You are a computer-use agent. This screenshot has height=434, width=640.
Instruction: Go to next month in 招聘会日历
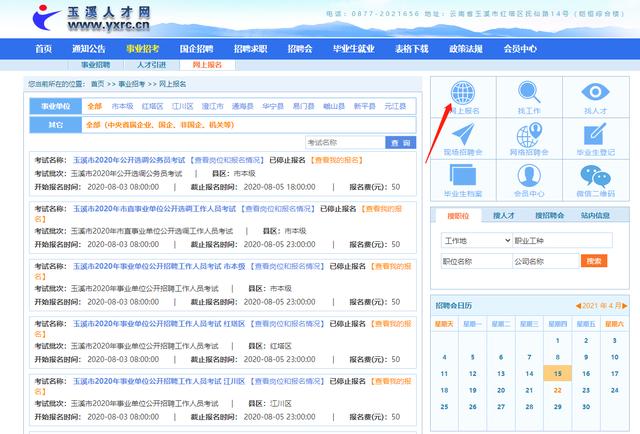click(x=625, y=306)
